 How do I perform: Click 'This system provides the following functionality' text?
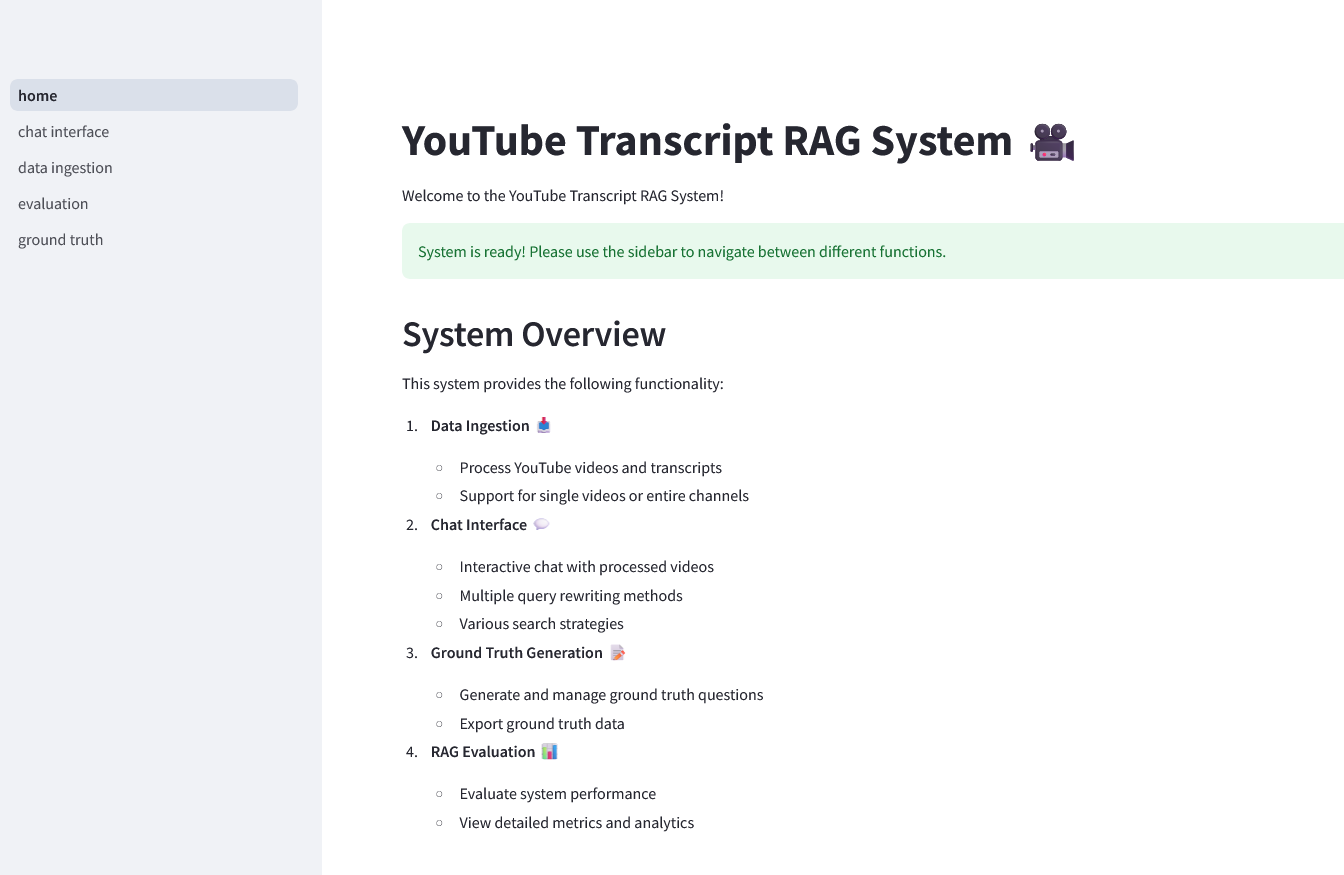click(x=563, y=383)
